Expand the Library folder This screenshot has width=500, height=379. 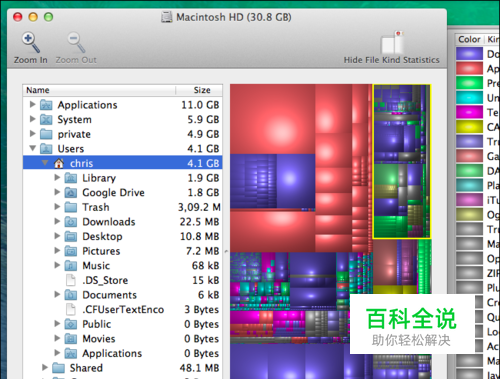point(57,177)
